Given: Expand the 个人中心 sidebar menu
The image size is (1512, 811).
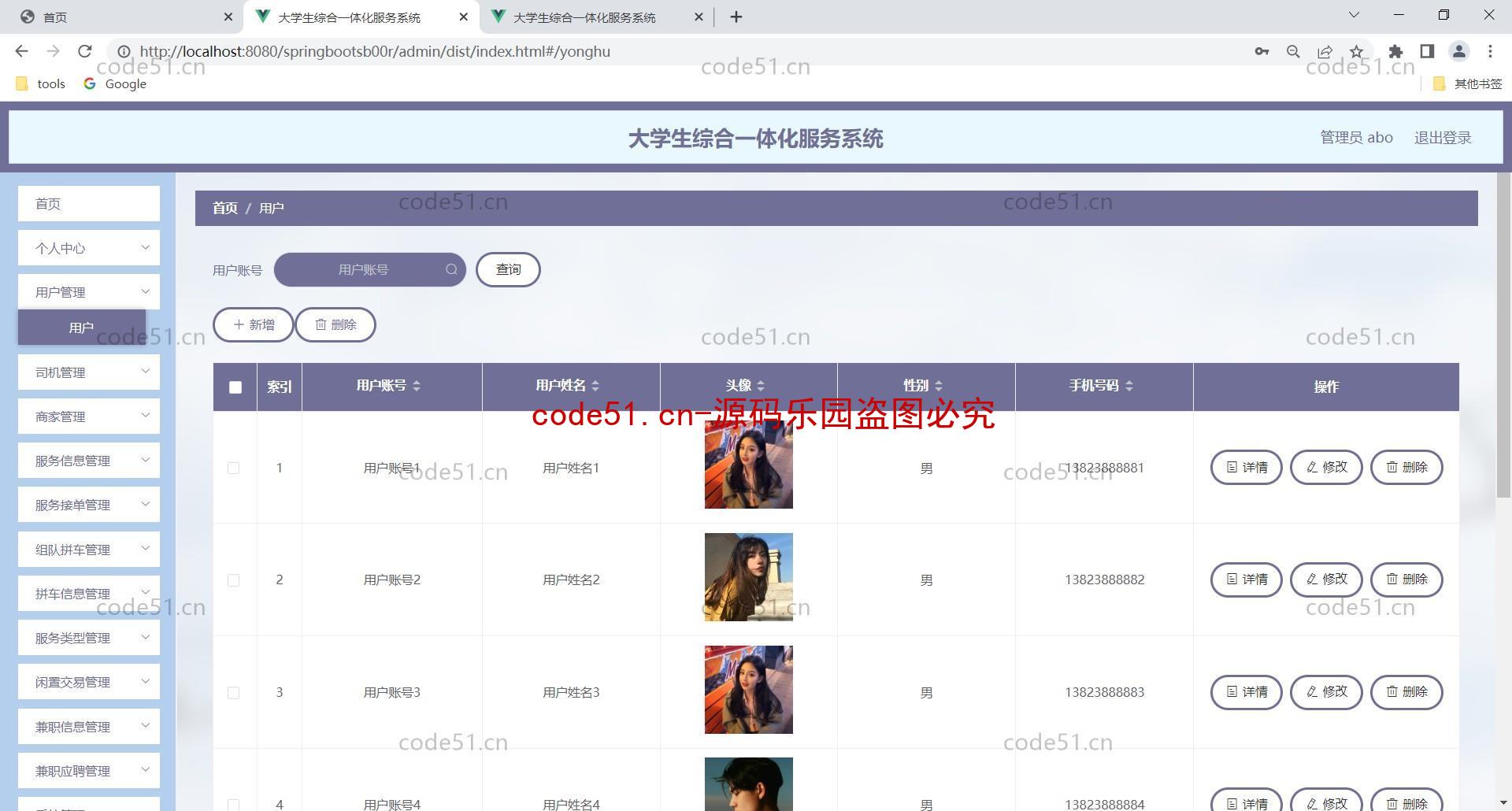Looking at the screenshot, I should tap(89, 248).
